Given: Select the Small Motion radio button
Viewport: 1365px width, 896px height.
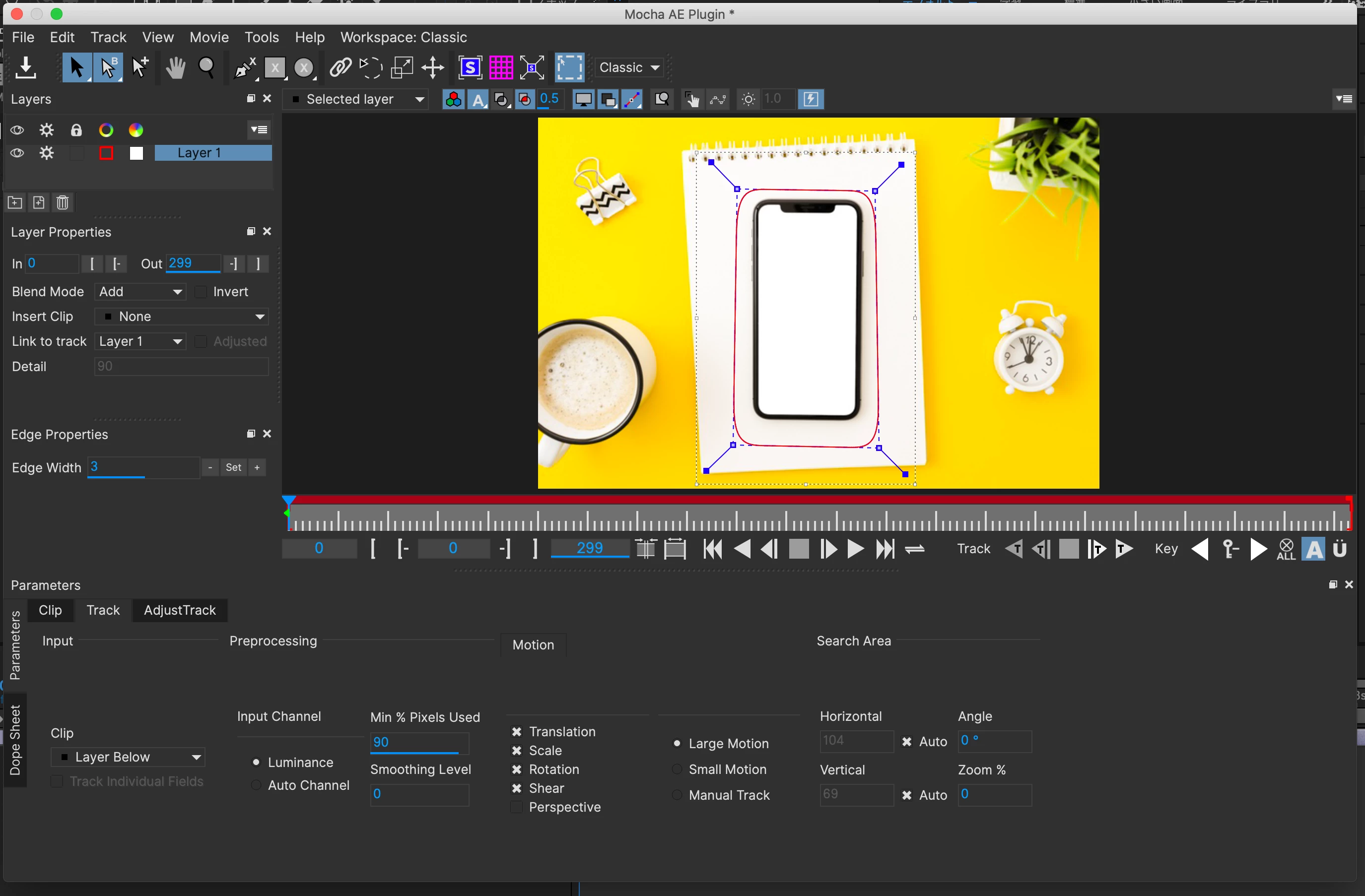Looking at the screenshot, I should [677, 769].
